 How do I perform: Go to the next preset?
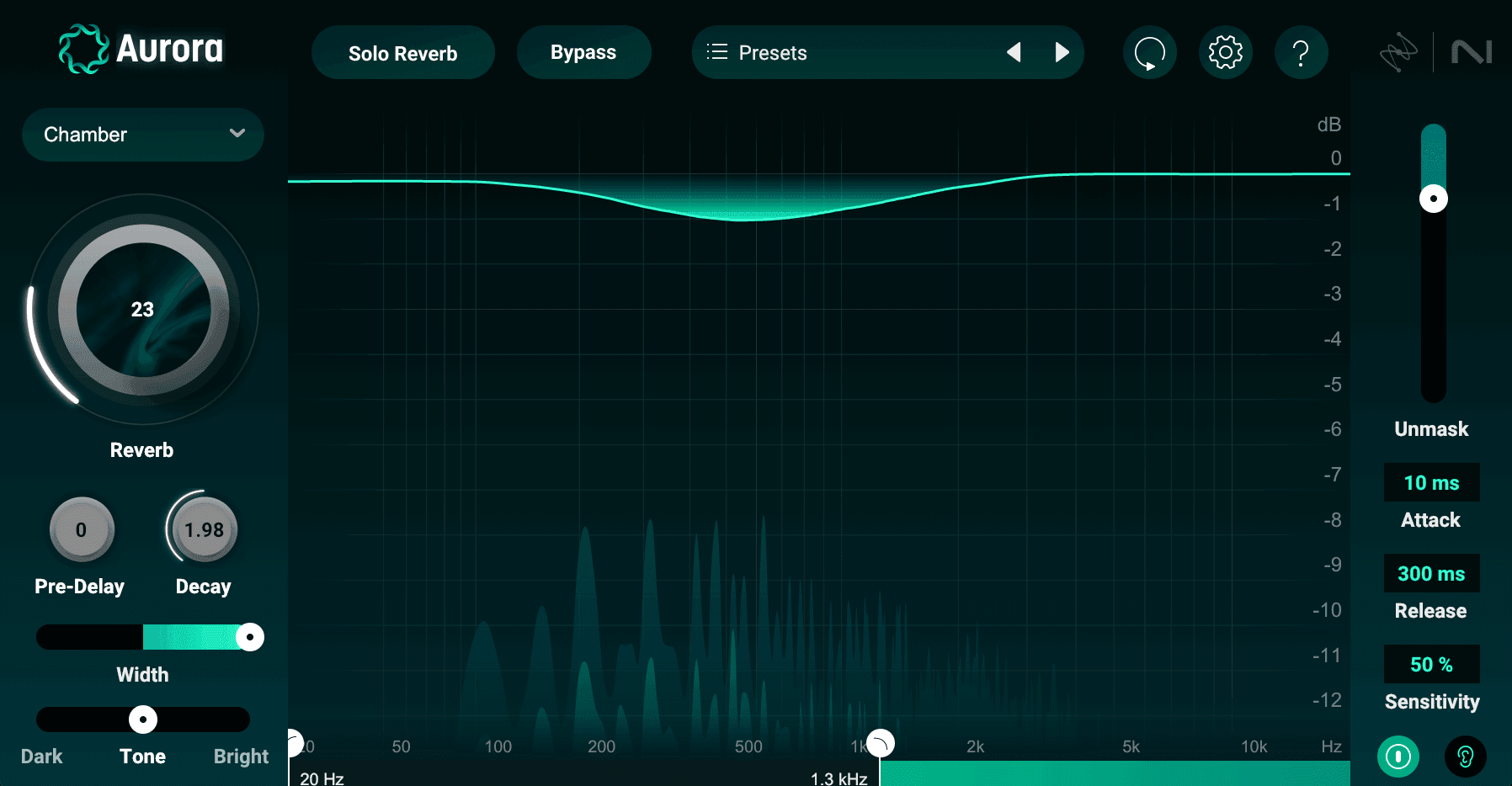click(x=1062, y=52)
